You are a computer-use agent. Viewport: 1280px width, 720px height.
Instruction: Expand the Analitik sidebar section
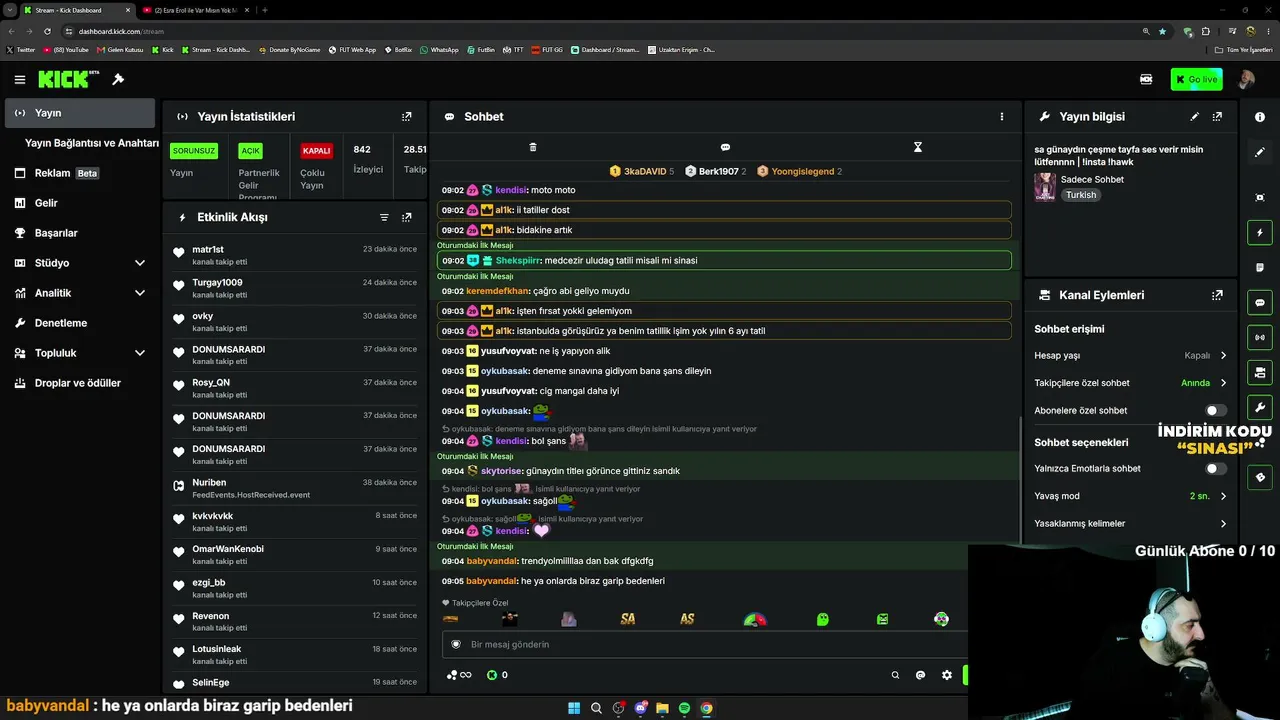click(x=140, y=293)
